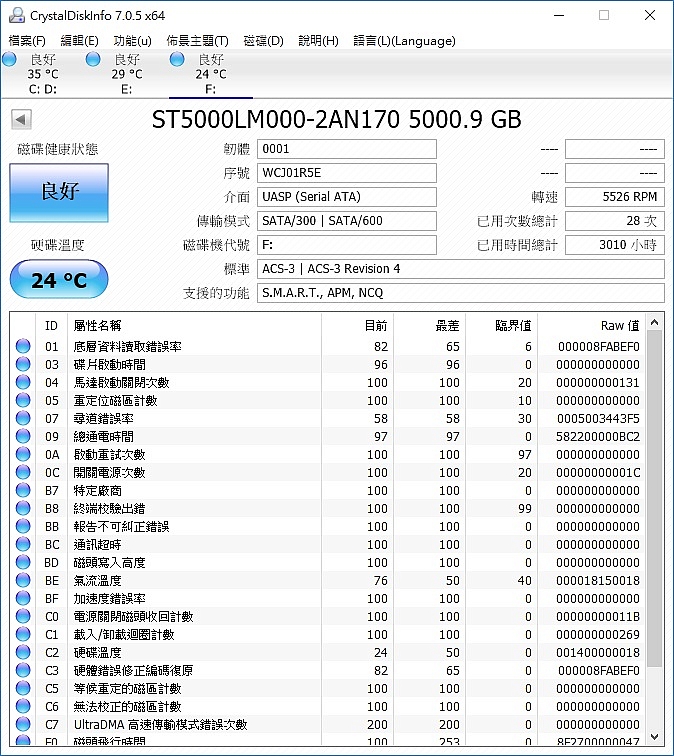Click the status circle for attribute C6
Viewport: 674px width, 756px height.
click(x=23, y=706)
